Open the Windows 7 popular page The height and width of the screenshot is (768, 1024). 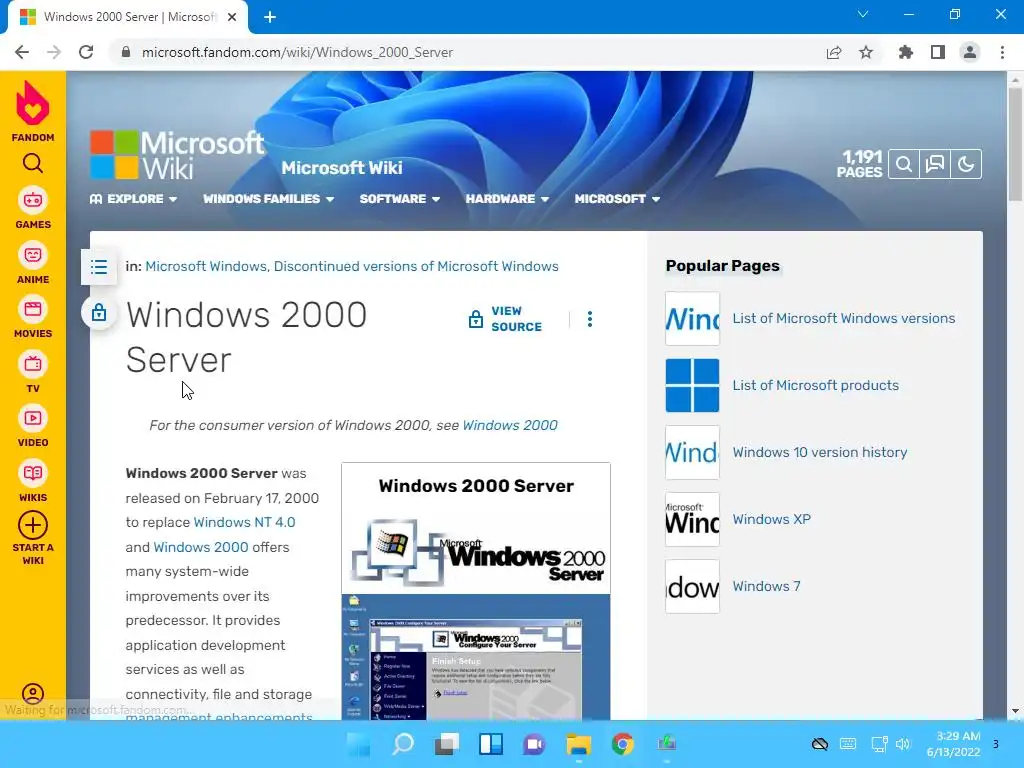766,586
